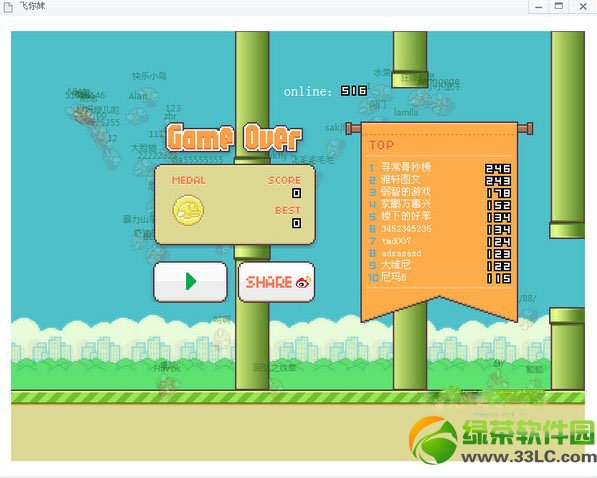This screenshot has height=478, width=597.
Task: Select leaderboard entry adsasasd
Action: pyautogui.click(x=440, y=253)
